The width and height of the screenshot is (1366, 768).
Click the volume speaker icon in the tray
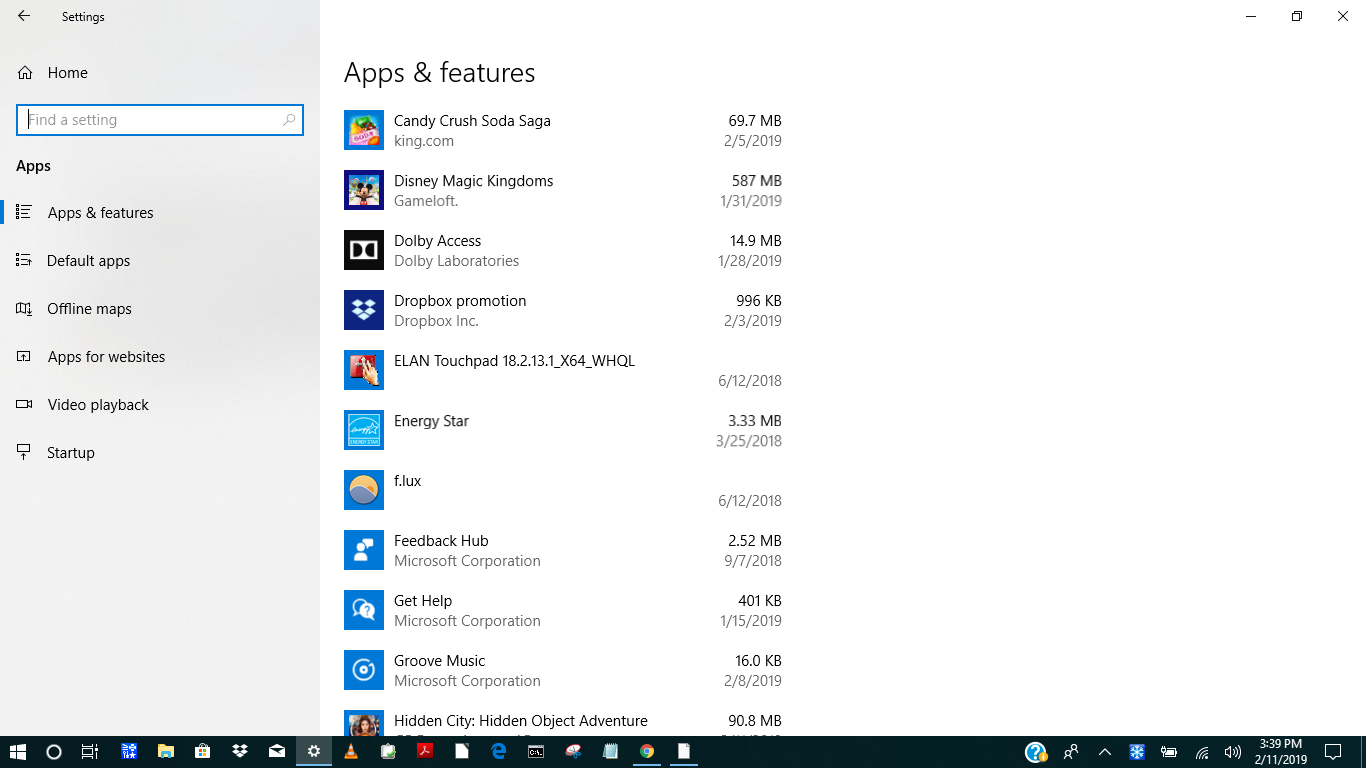(1232, 752)
